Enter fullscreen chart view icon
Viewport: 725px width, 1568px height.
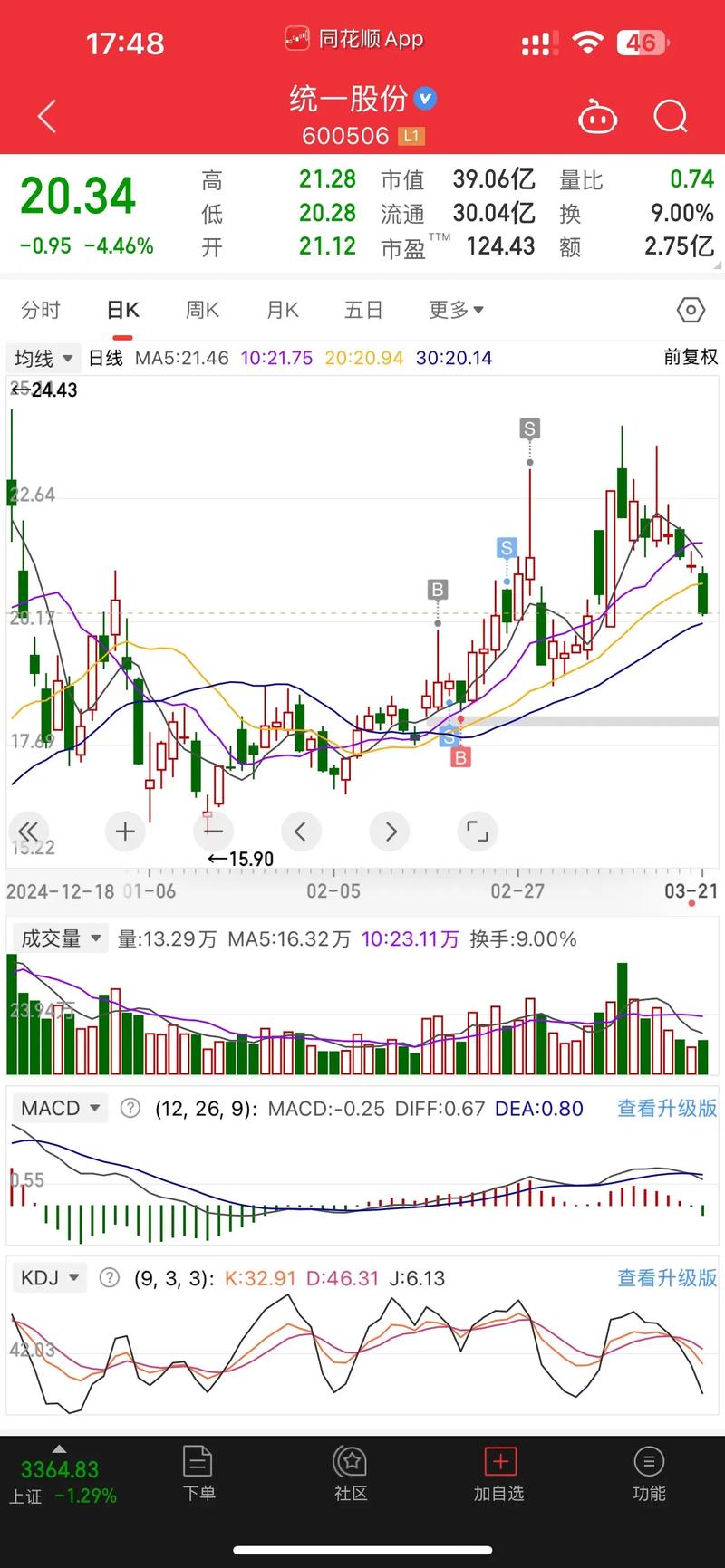point(477,832)
